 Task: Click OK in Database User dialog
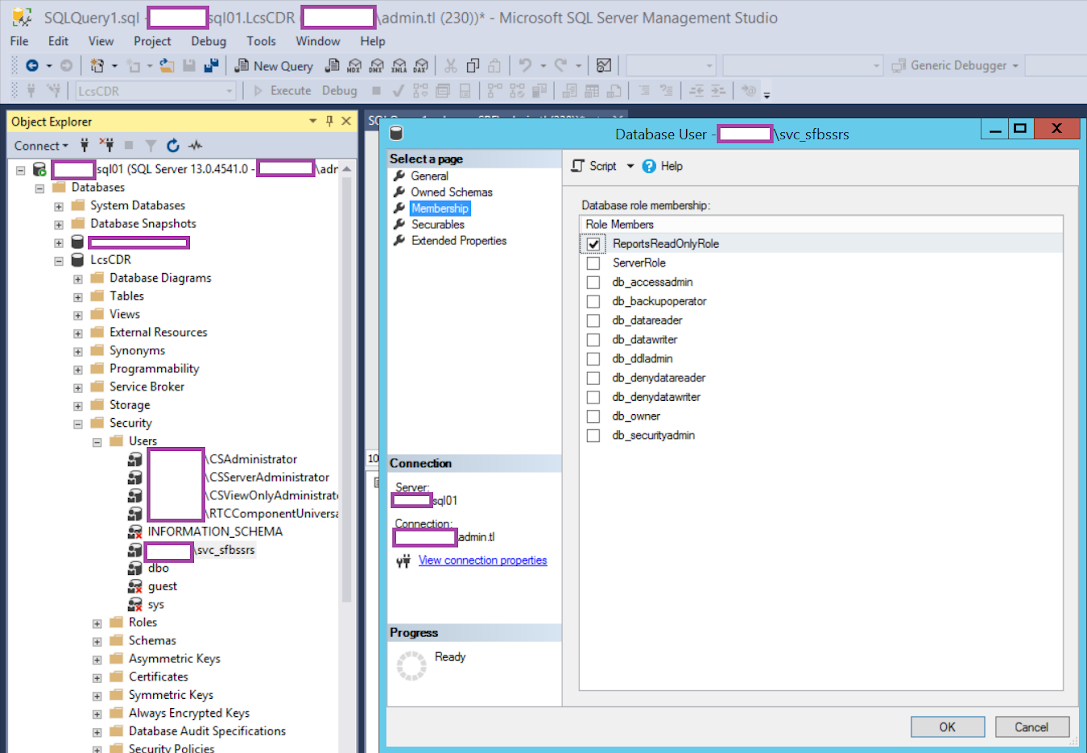pos(948,727)
